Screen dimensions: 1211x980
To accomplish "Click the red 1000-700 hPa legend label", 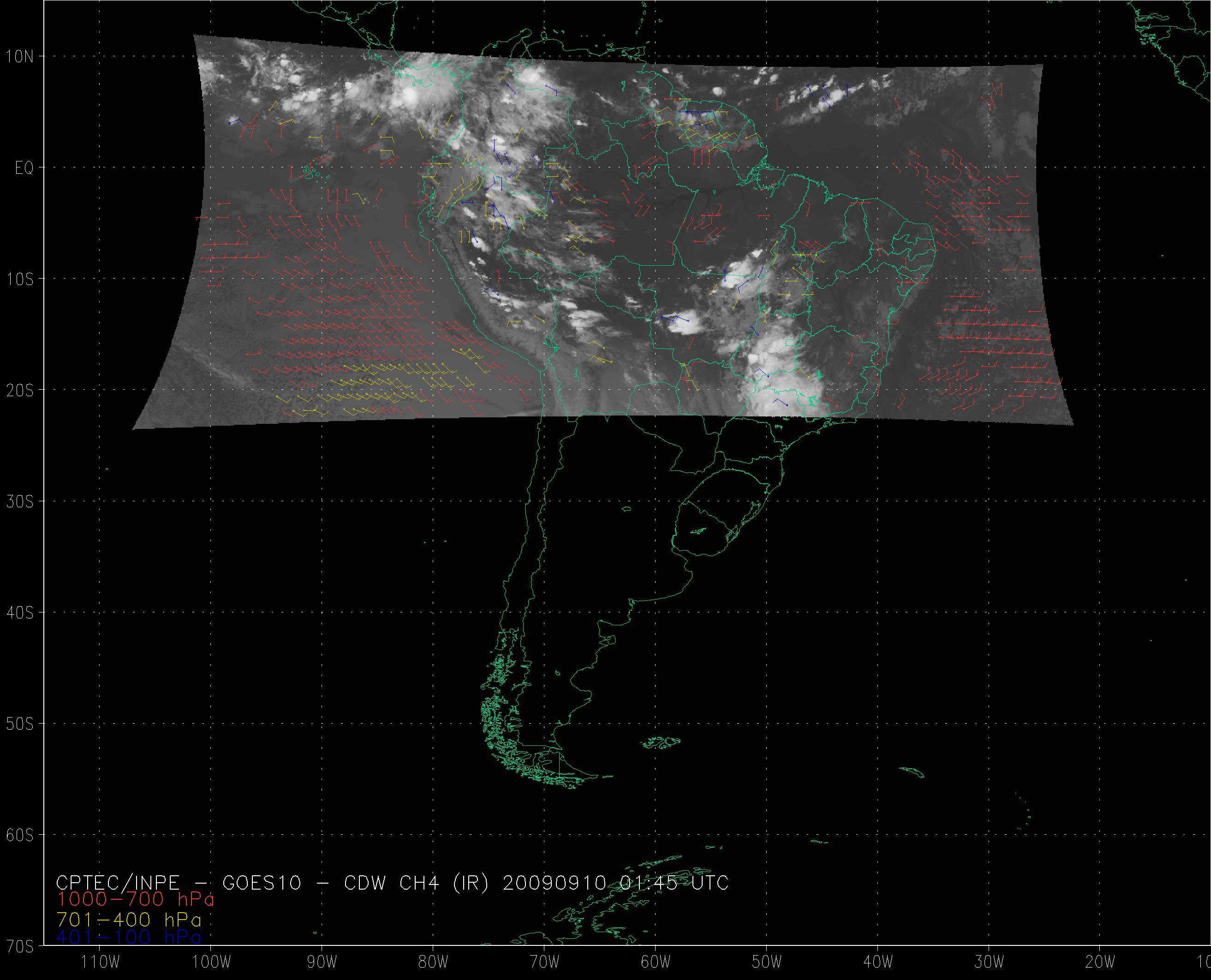I will [x=136, y=900].
